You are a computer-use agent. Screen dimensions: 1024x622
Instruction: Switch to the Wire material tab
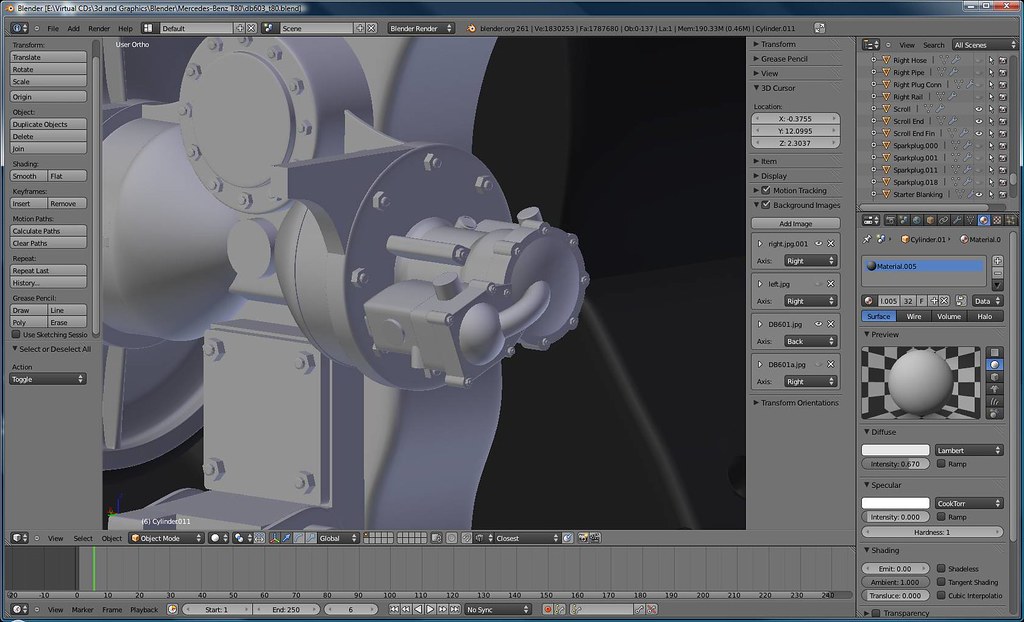914,316
